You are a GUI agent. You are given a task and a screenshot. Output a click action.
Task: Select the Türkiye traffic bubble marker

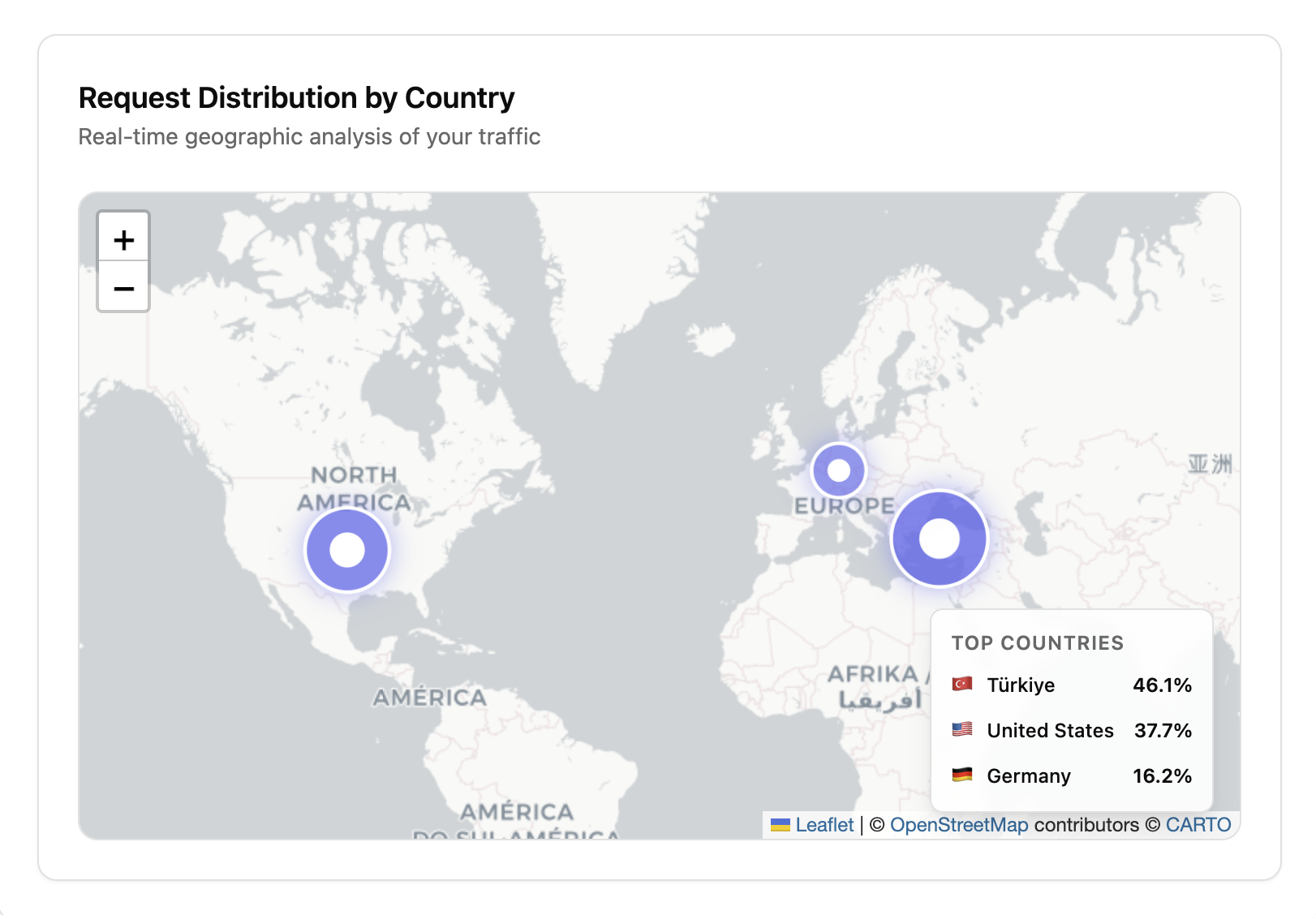tap(940, 539)
